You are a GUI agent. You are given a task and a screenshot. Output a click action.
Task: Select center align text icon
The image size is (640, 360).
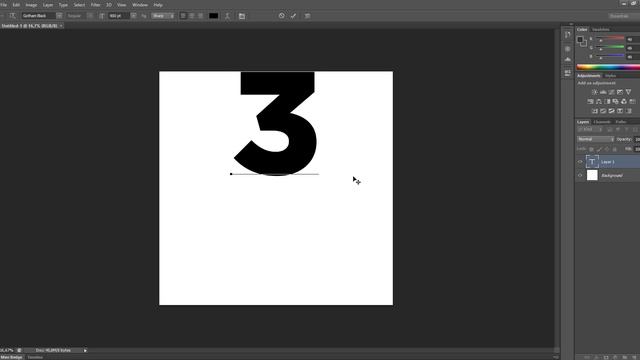point(192,16)
